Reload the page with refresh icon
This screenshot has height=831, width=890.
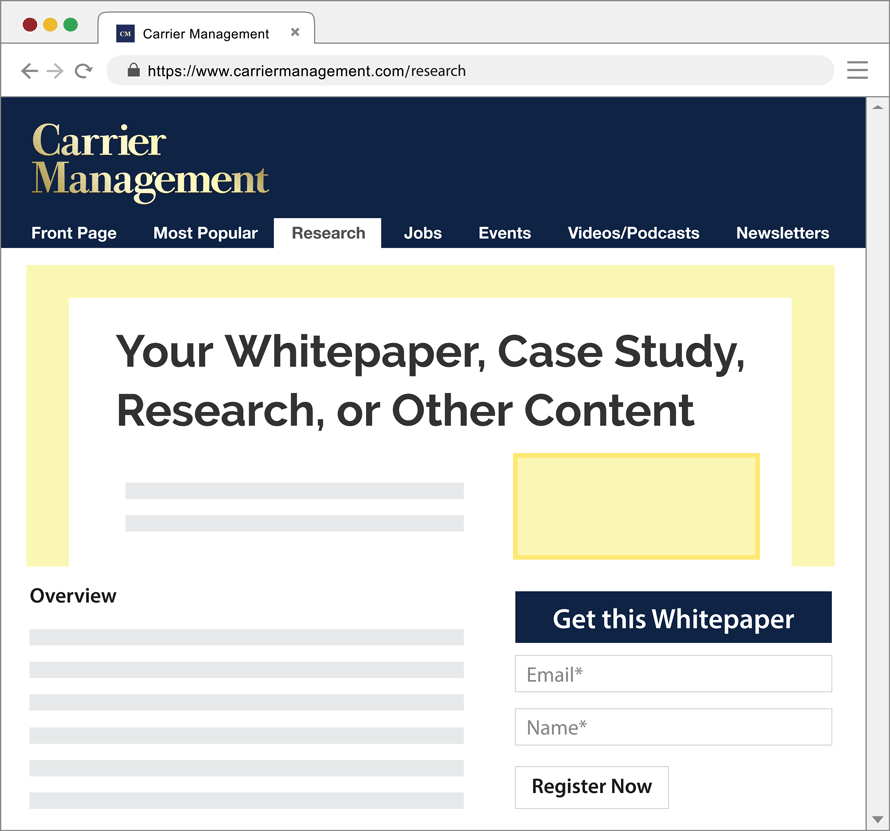pyautogui.click(x=84, y=71)
